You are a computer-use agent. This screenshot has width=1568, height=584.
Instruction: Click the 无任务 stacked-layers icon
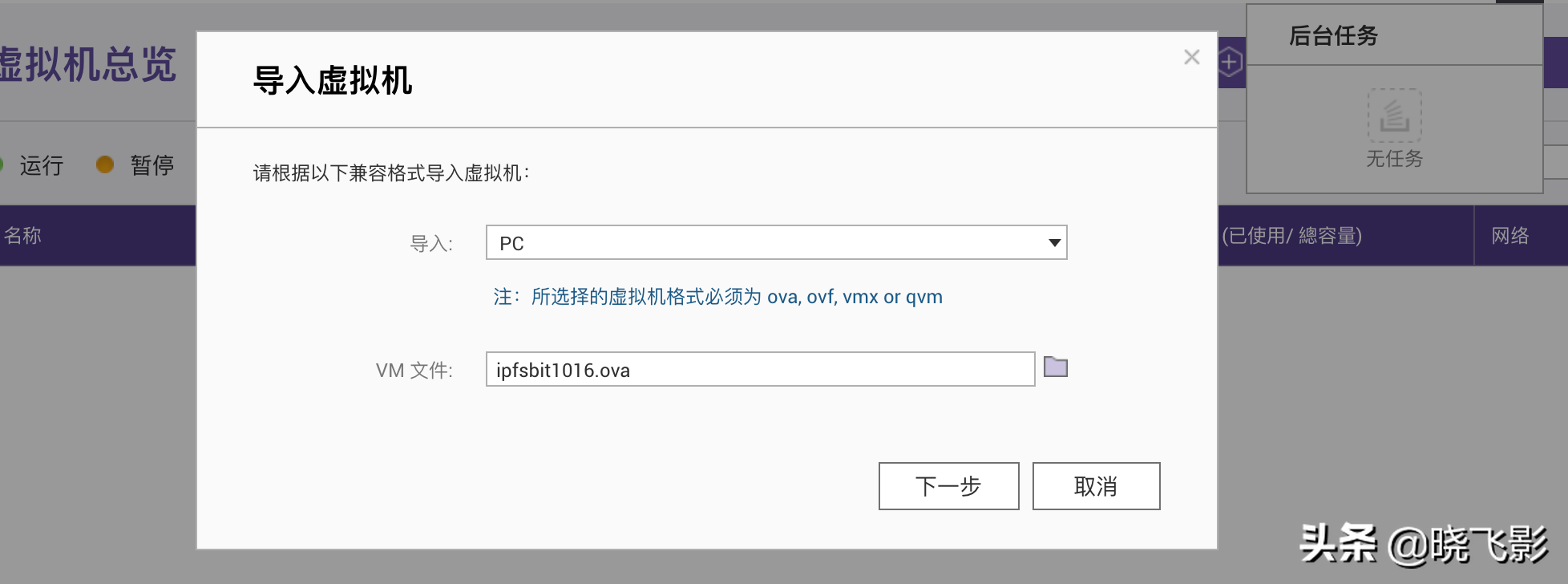tap(1394, 116)
